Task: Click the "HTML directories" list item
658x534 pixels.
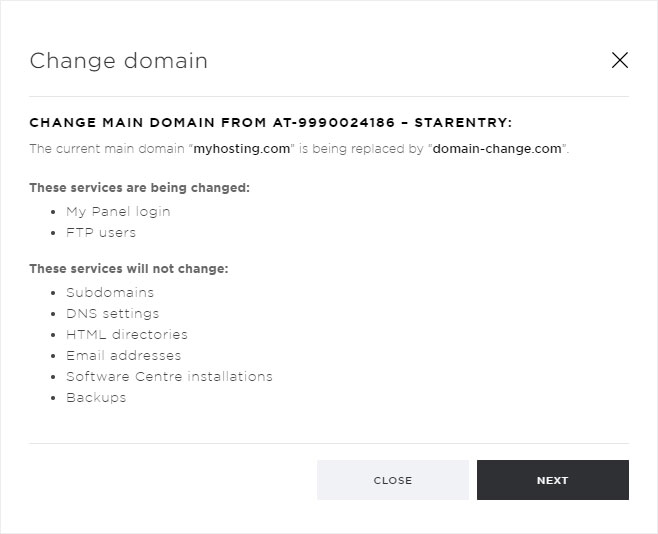Action: tap(127, 334)
